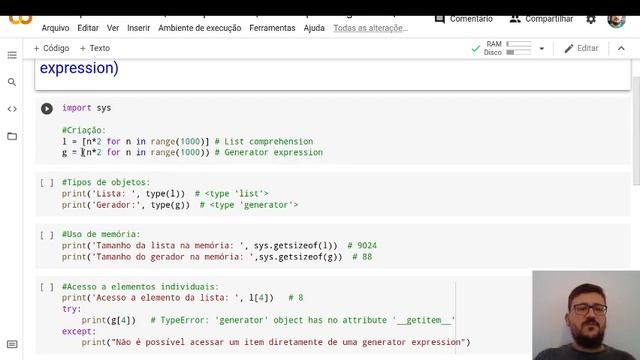Expand the RAM/Disco runtime dropdown arrow
The image size is (640, 360).
click(542, 49)
